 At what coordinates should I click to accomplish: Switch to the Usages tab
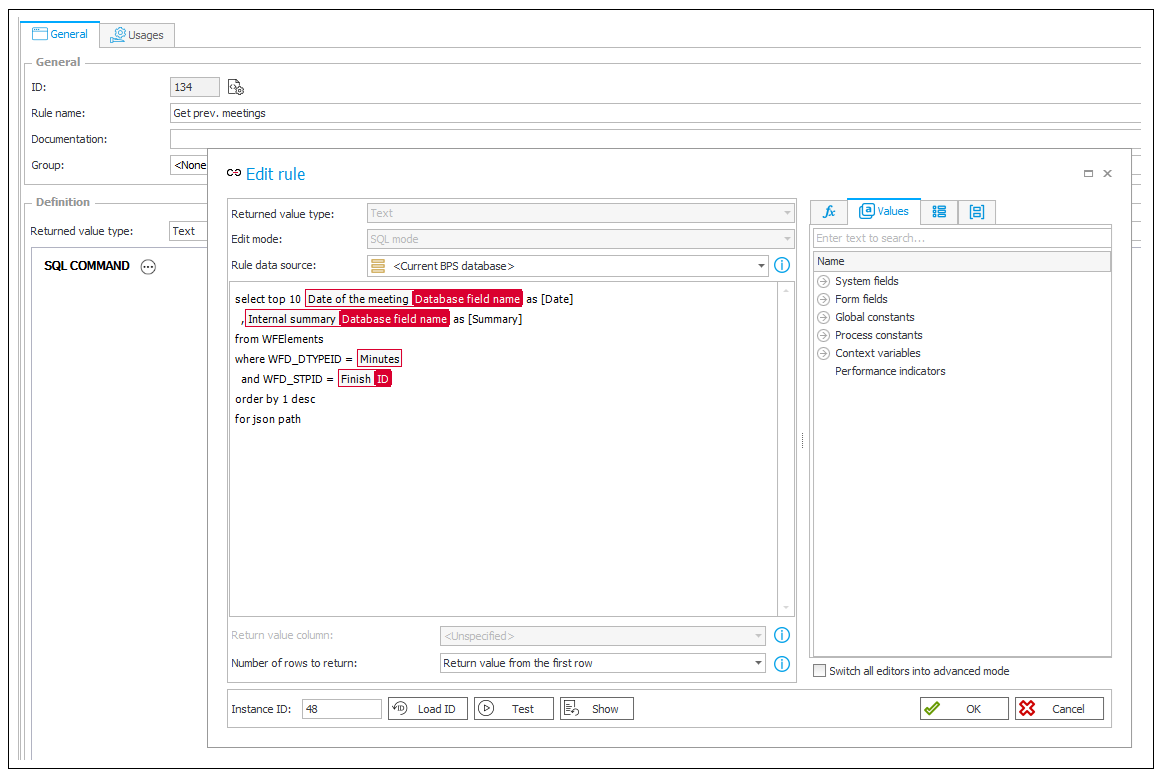click(138, 35)
